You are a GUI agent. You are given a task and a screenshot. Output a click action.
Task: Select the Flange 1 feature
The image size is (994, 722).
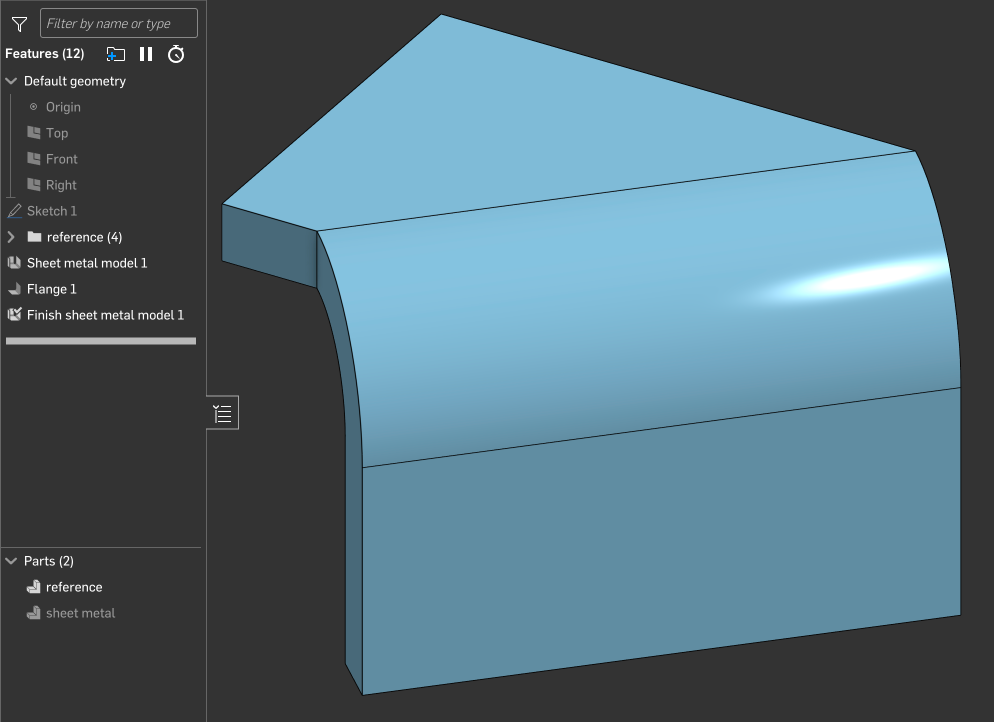click(51, 289)
